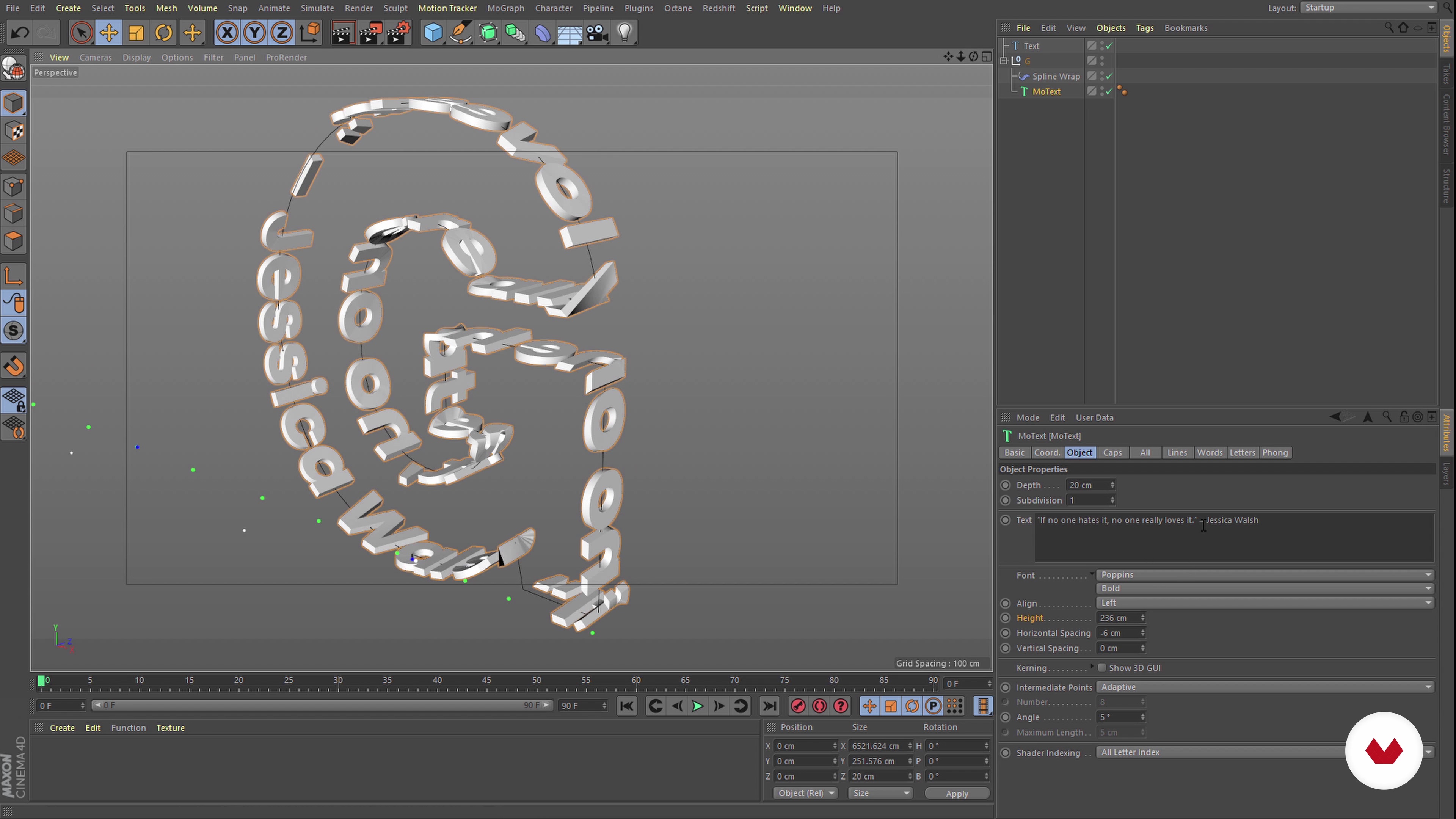
Task: Toggle Height keyframe circle
Action: 1006,618
